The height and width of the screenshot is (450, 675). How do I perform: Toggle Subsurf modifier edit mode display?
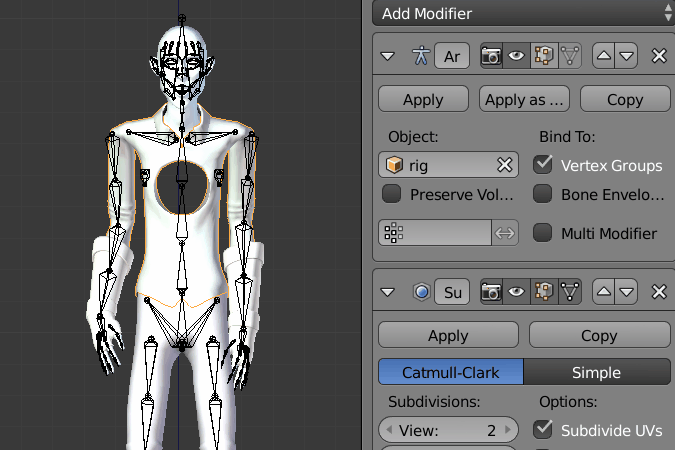tap(544, 292)
